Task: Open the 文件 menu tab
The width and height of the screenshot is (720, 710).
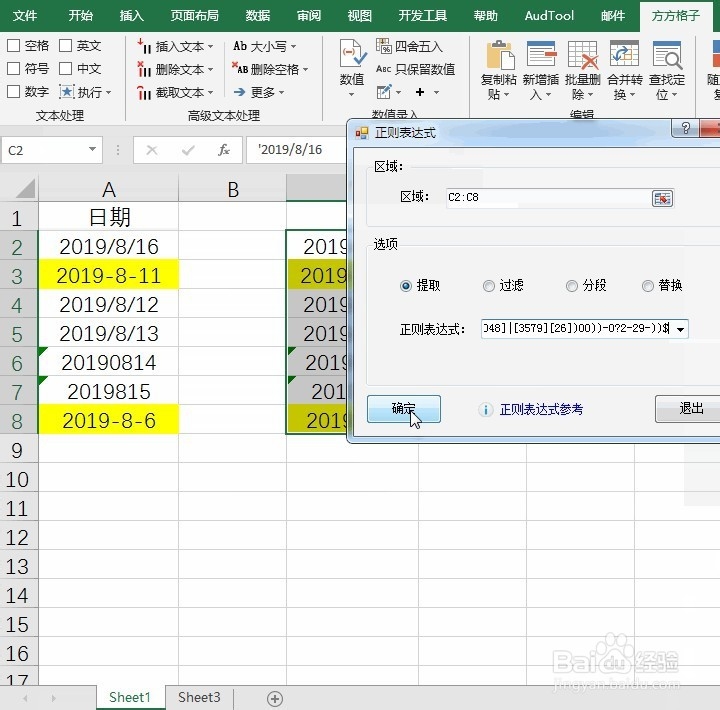Action: pos(25,16)
